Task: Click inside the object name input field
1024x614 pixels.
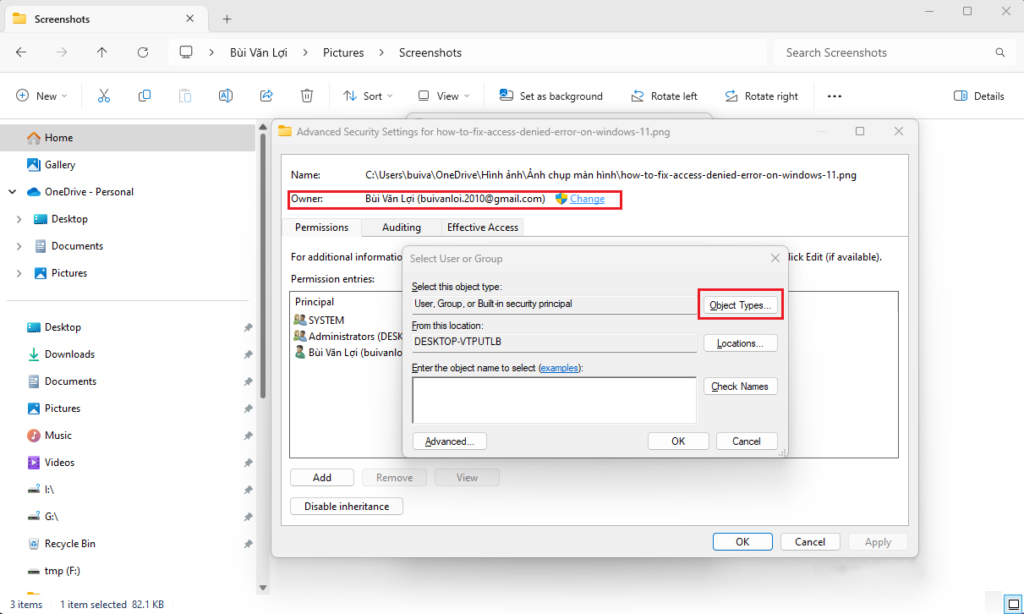Action: pos(554,400)
